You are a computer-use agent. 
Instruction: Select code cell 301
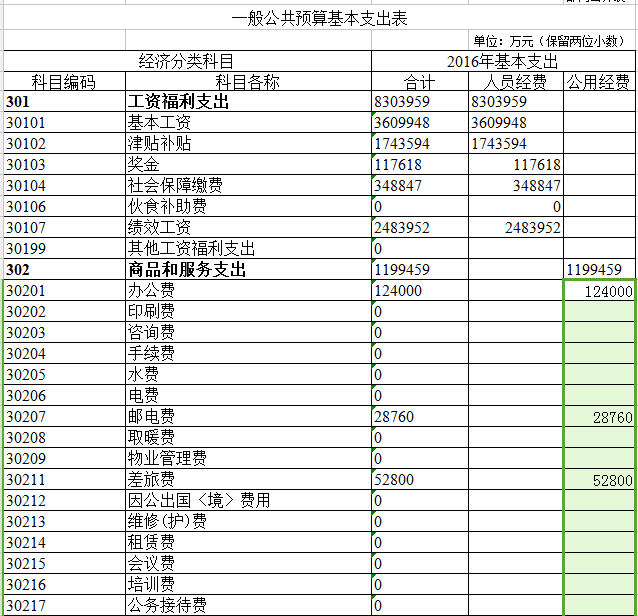(x=64, y=101)
